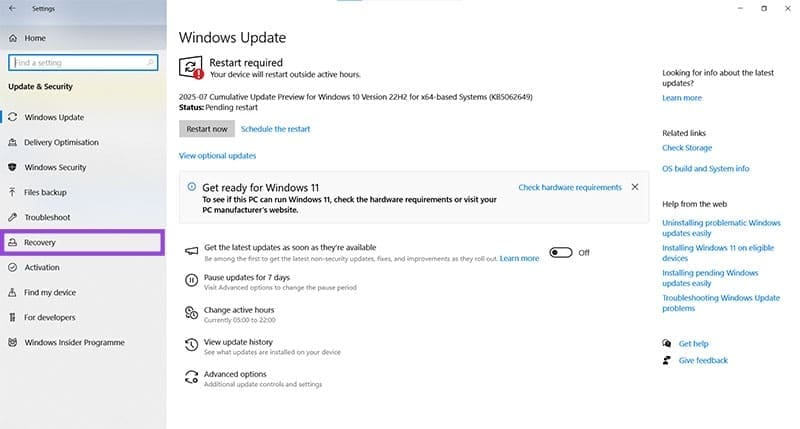Click the View update history clock icon
Image resolution: width=800 pixels, height=429 pixels.
[191, 345]
